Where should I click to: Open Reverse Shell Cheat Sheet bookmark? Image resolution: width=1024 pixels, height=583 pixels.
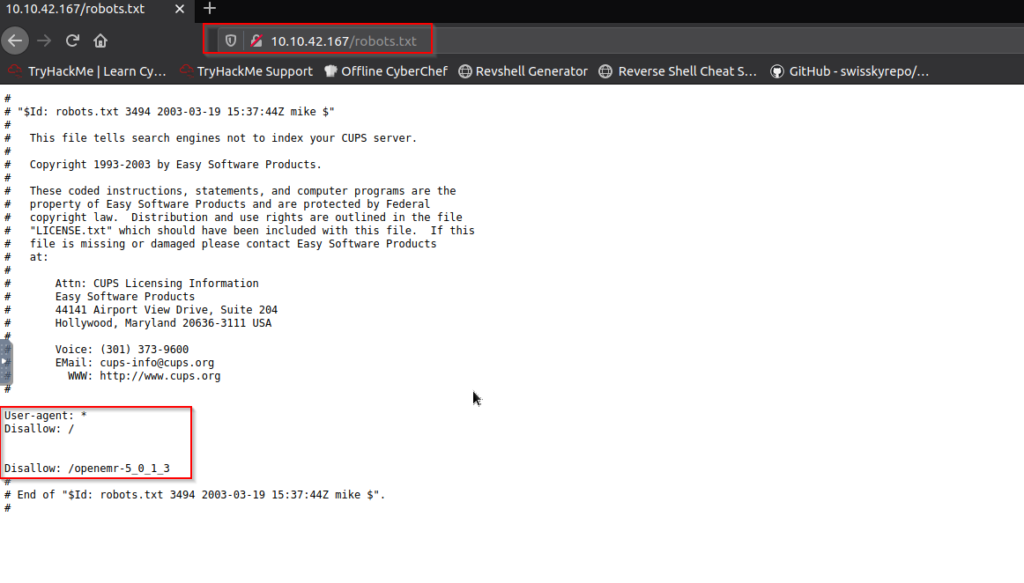[x=678, y=71]
